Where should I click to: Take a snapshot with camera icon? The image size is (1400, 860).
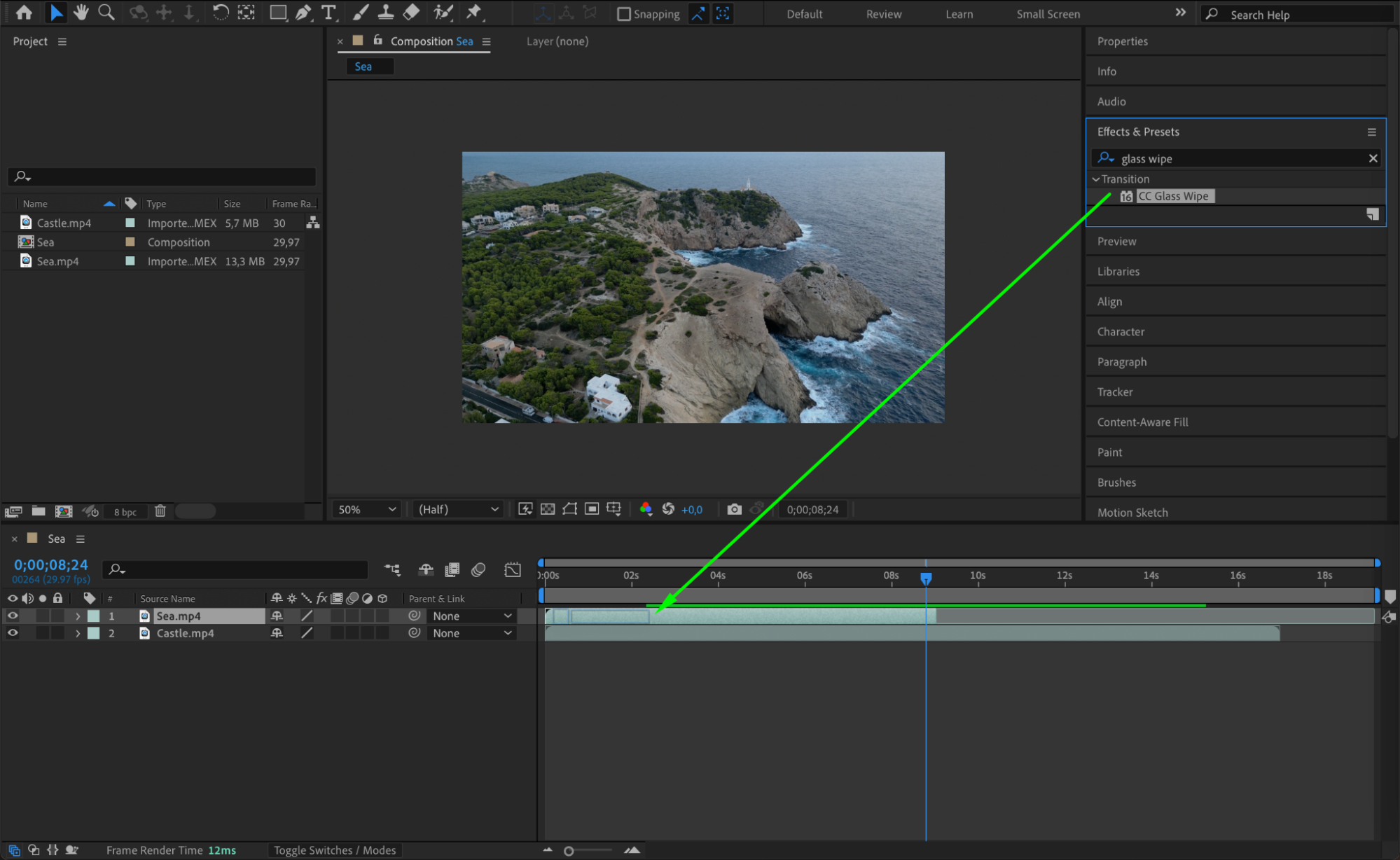[734, 509]
